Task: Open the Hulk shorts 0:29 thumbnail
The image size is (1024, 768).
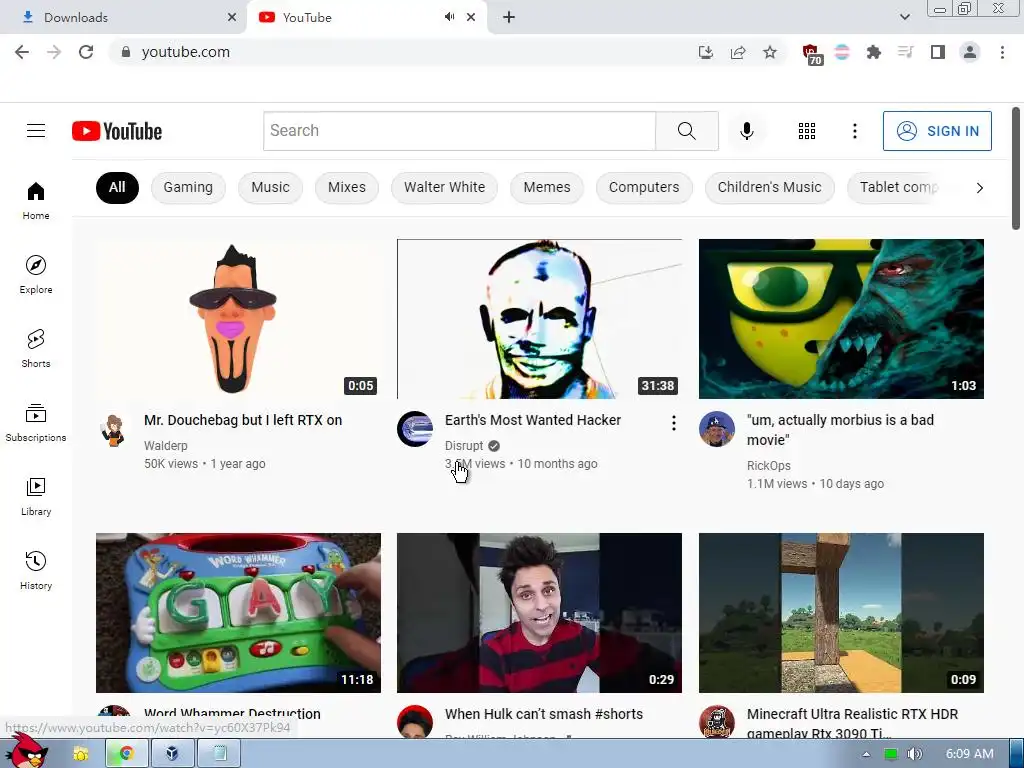Action: coord(539,613)
